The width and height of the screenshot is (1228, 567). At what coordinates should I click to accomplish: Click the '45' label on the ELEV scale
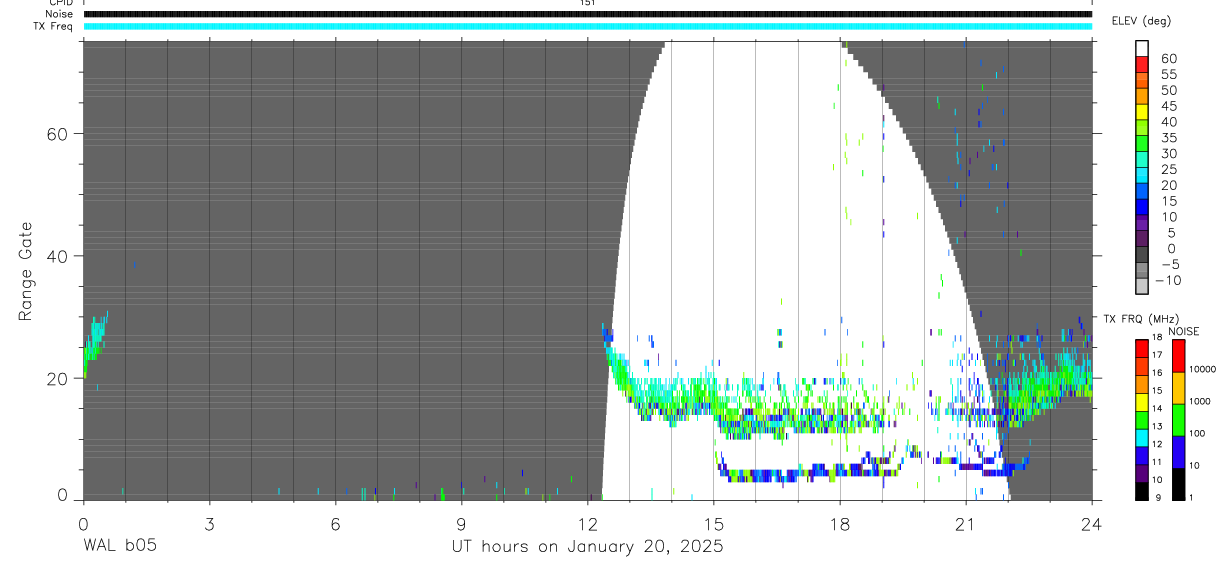[1168, 106]
